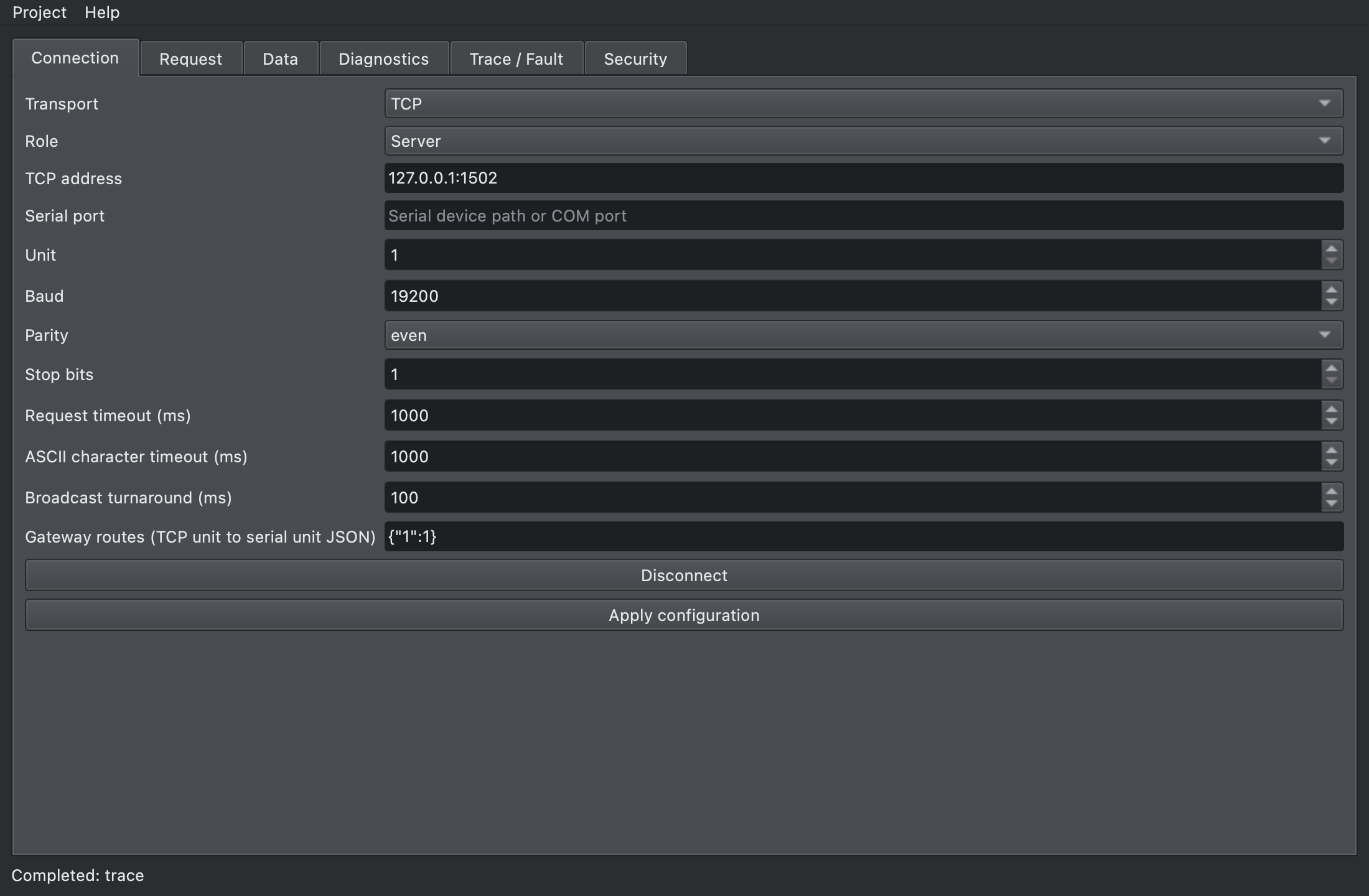
Task: Increase the Unit value with up arrow
Action: click(1332, 248)
